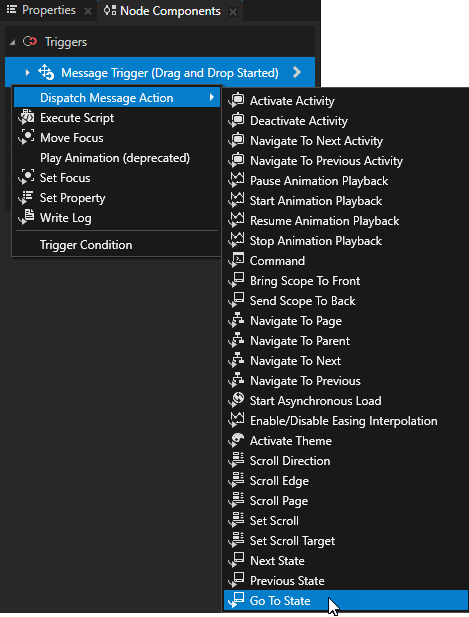Click the Node Components tab icon
Image resolution: width=469 pixels, height=617 pixels.
(110, 11)
